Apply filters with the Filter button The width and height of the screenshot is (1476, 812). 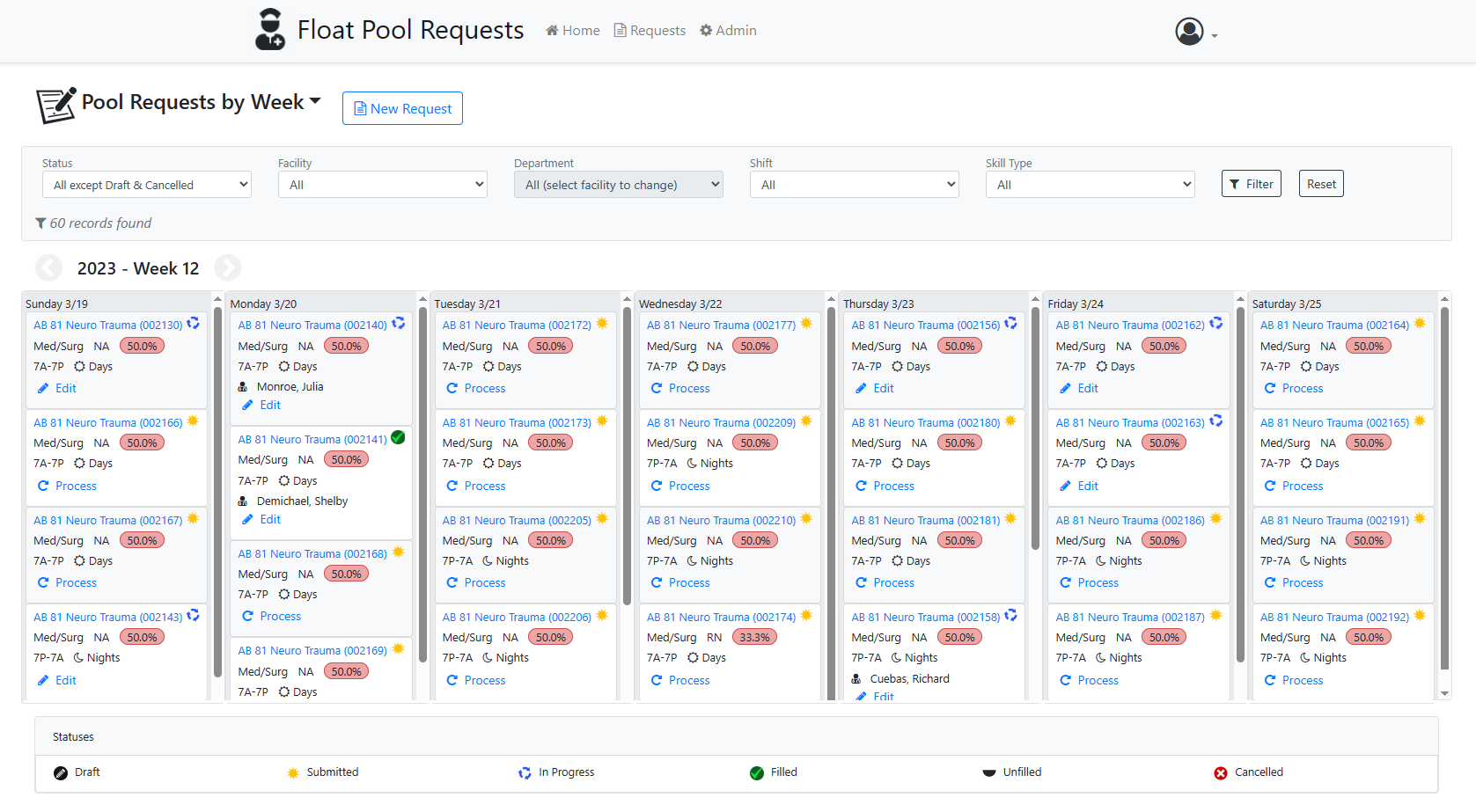click(1251, 184)
